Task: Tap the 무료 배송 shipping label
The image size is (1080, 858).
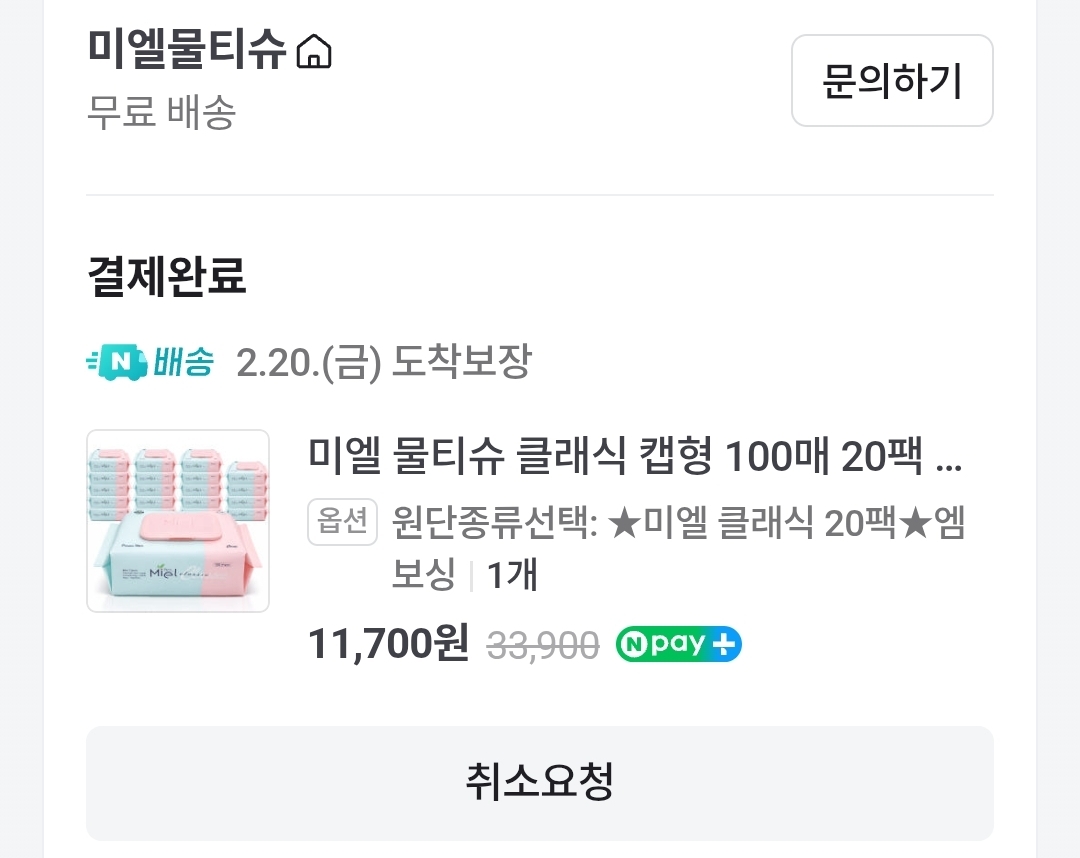Action: tap(162, 112)
